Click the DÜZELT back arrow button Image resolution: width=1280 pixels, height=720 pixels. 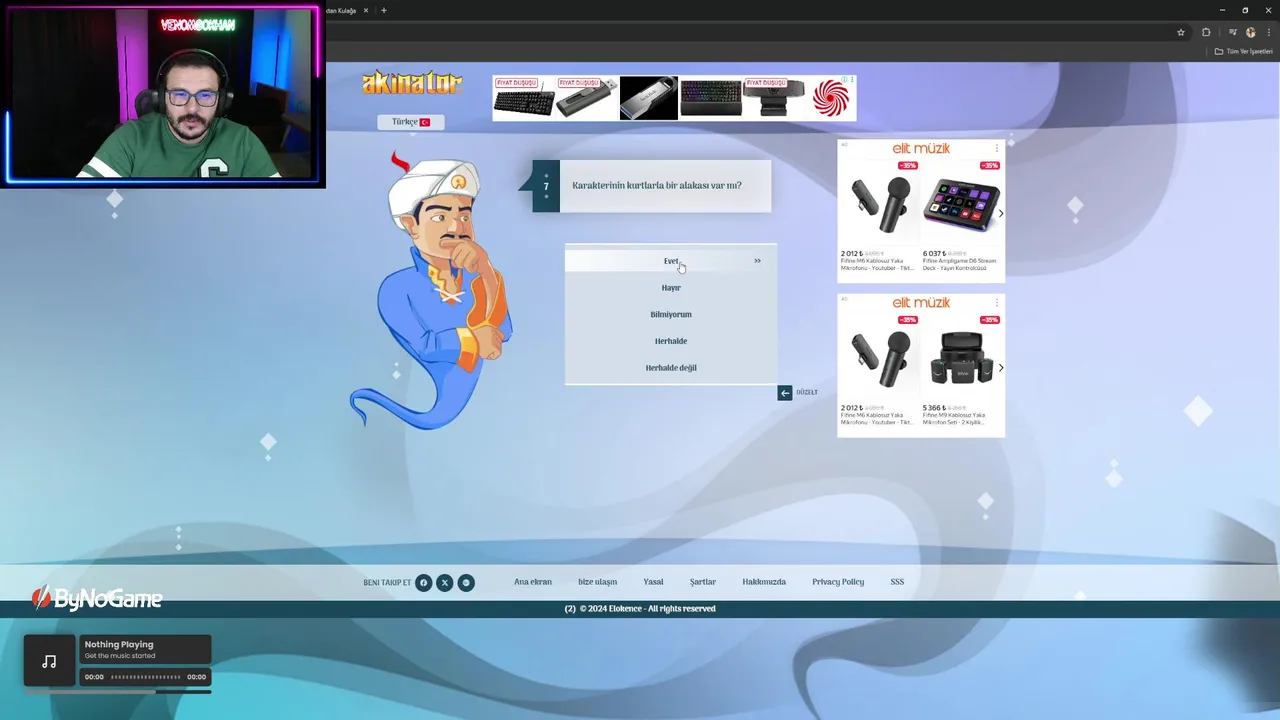point(785,393)
